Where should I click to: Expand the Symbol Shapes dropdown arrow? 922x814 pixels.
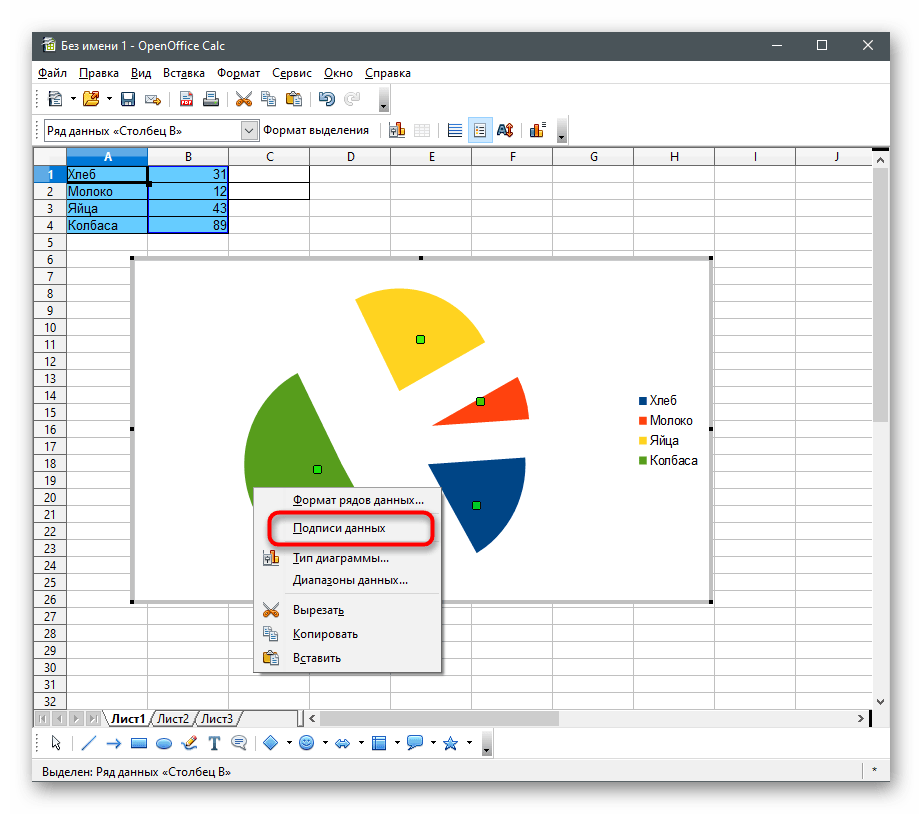(325, 743)
